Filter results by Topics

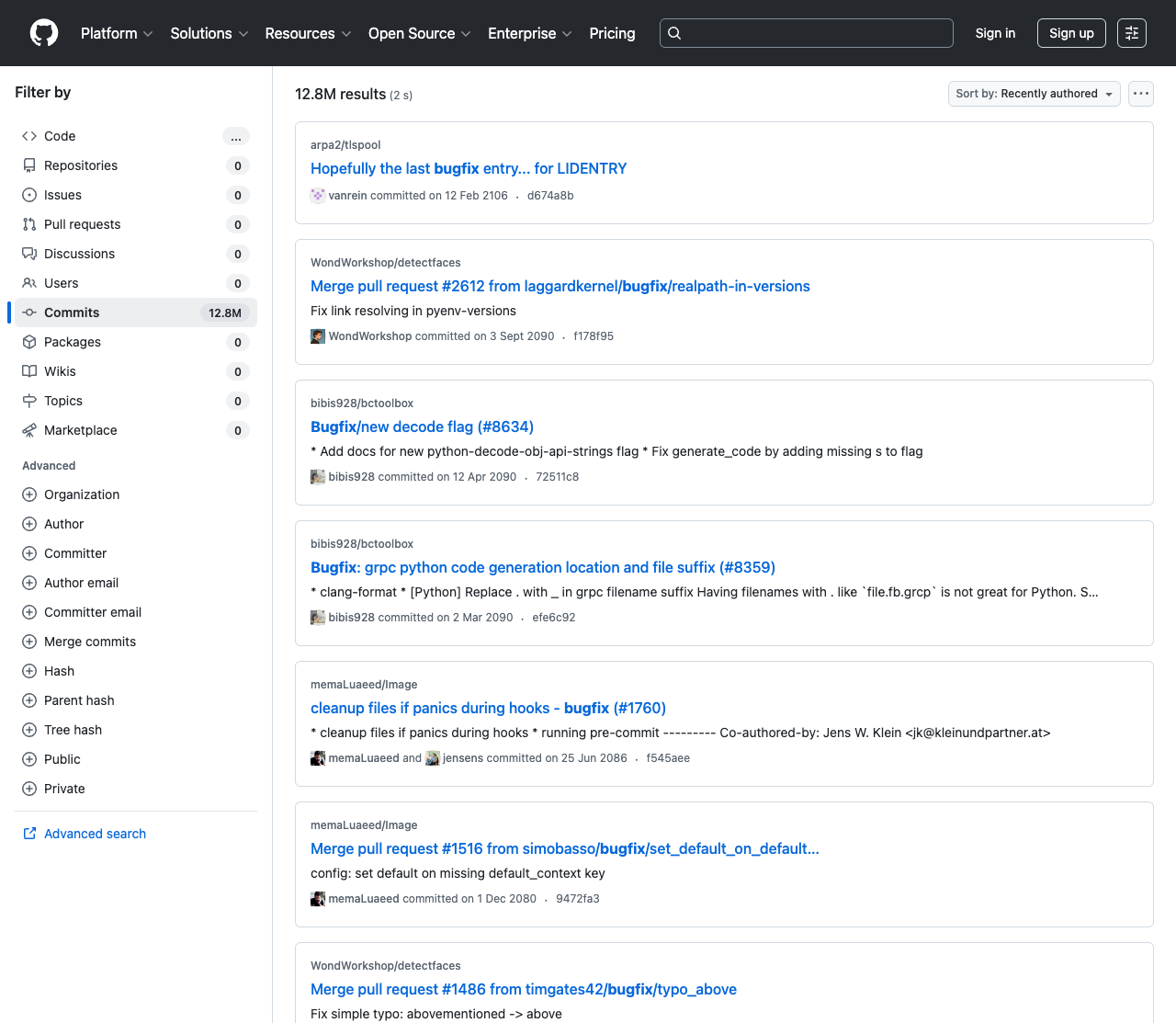(136, 401)
